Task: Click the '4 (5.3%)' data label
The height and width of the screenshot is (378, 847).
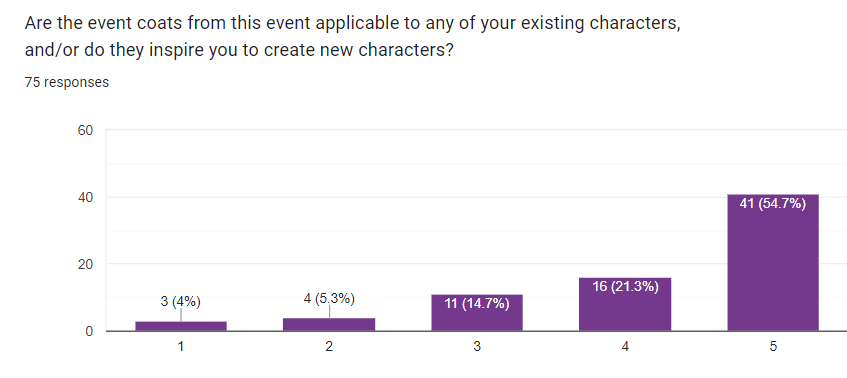Action: (329, 299)
